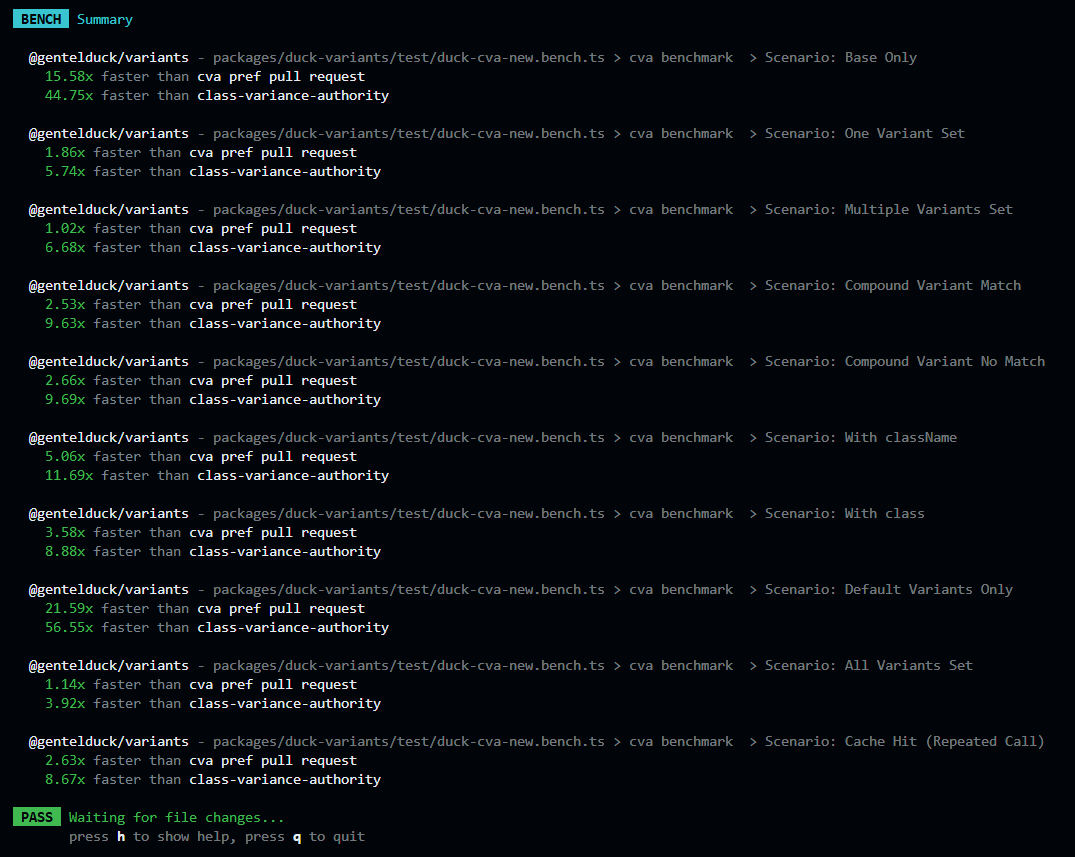Click bench file path in One Variant Set row
Image resolution: width=1075 pixels, height=857 pixels.
pyautogui.click(x=409, y=134)
